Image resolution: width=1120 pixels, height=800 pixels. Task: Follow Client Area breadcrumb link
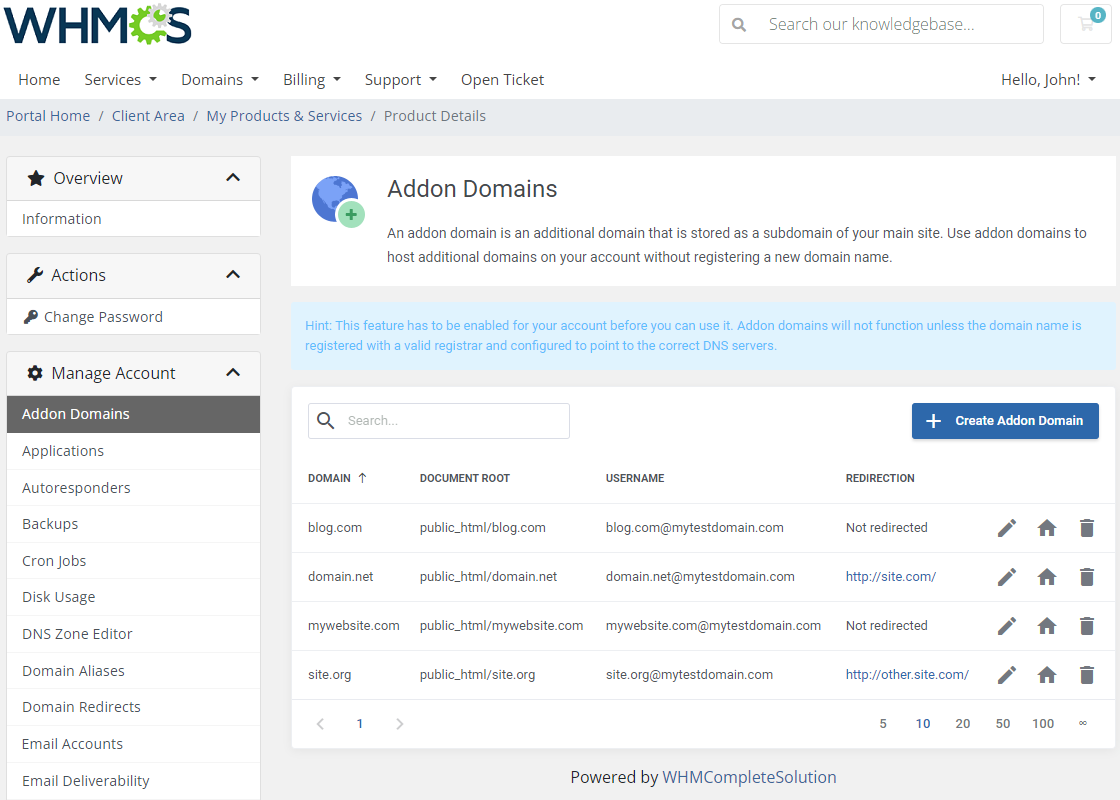pos(148,116)
